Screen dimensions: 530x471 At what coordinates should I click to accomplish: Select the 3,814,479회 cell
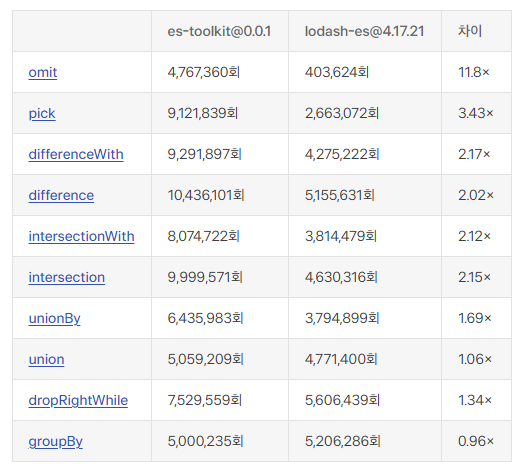365,236
